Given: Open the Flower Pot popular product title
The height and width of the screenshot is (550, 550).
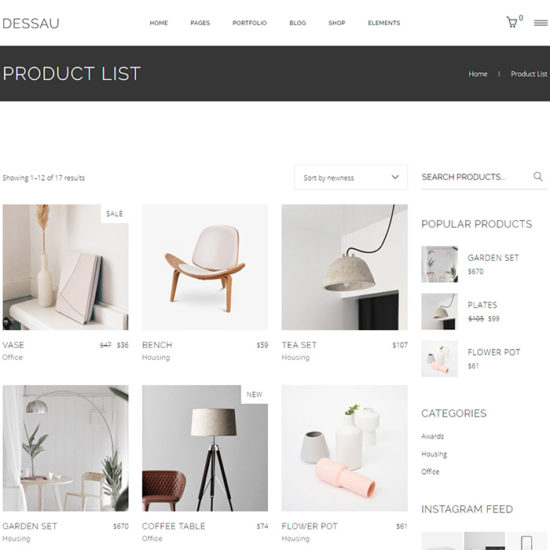Looking at the screenshot, I should pos(494,352).
